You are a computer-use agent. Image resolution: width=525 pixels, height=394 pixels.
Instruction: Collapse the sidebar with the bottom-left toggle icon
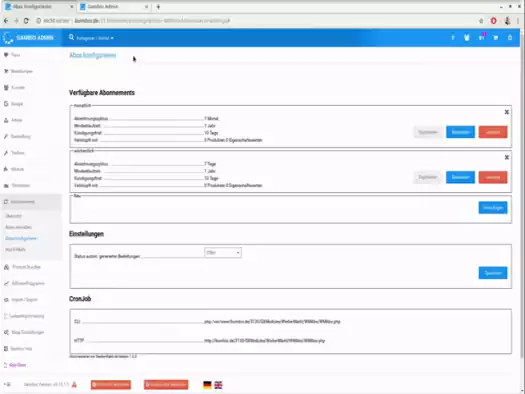click(8, 384)
